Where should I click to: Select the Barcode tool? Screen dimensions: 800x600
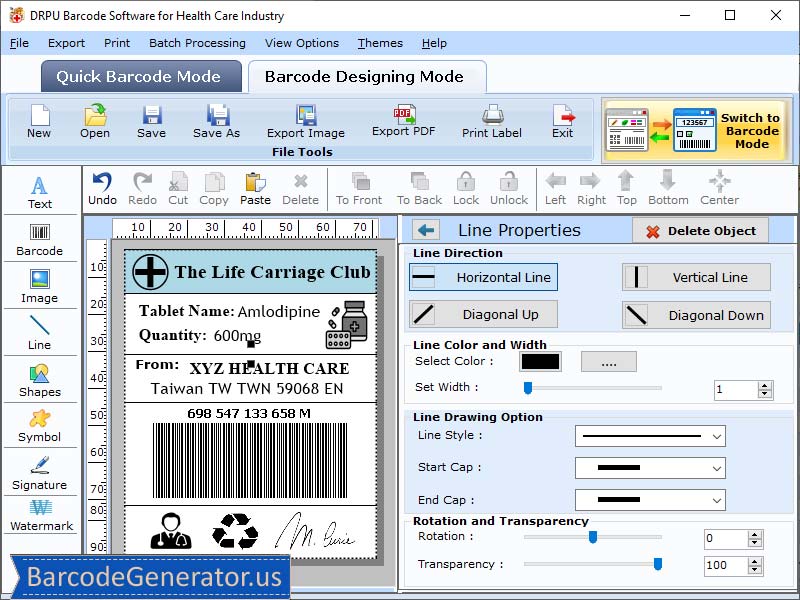40,240
